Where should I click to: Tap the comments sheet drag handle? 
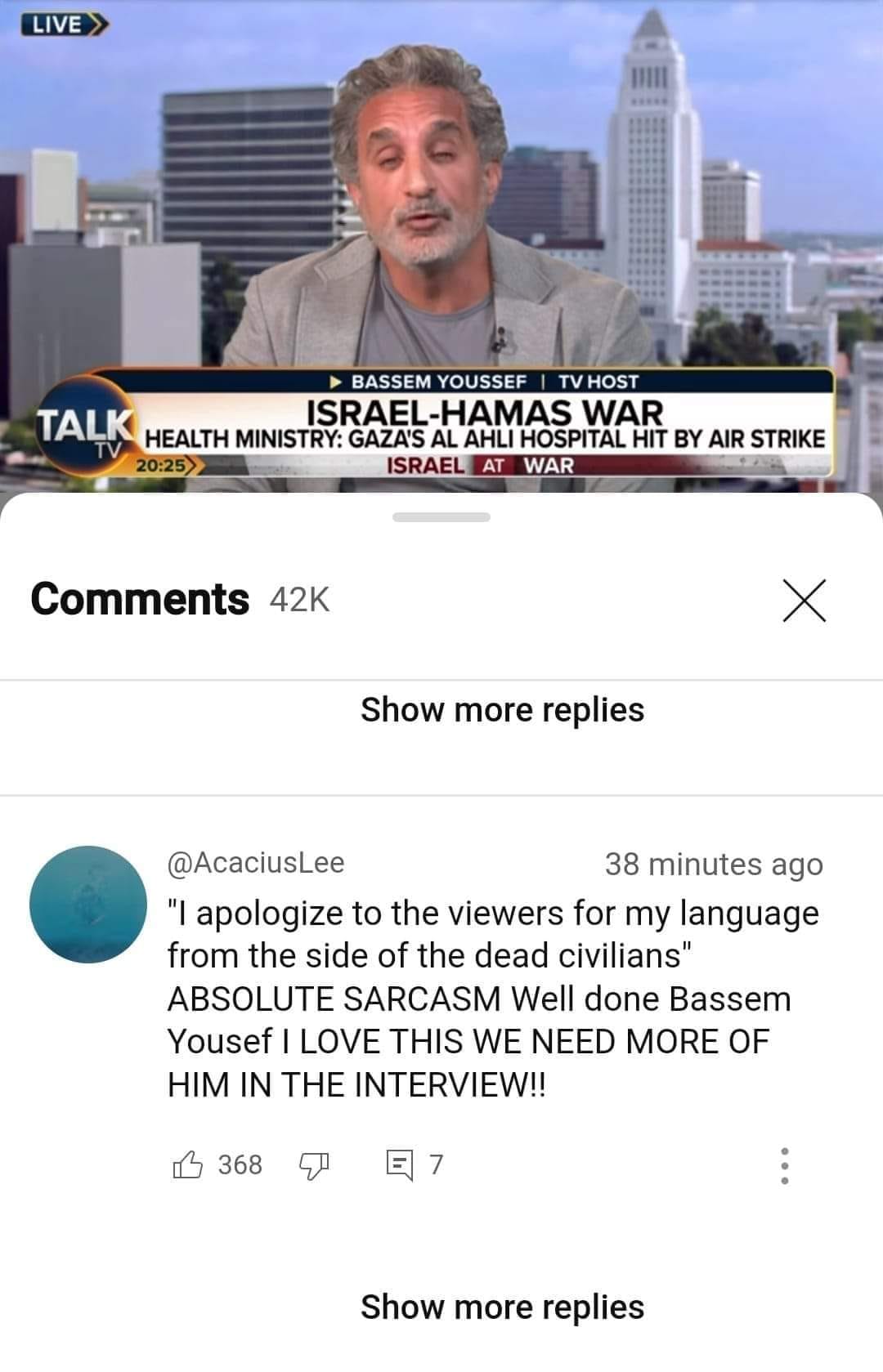441,517
